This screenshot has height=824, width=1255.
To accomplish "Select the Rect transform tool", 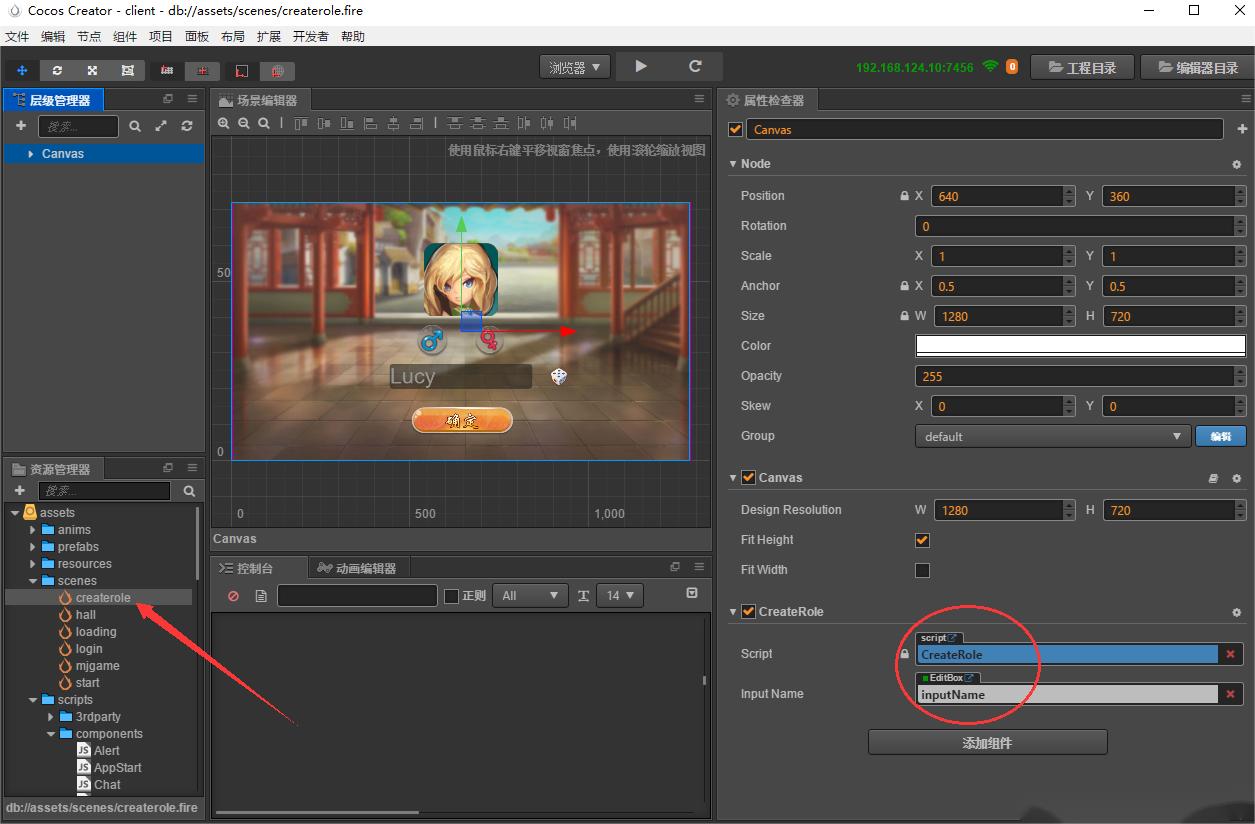I will [x=127, y=71].
